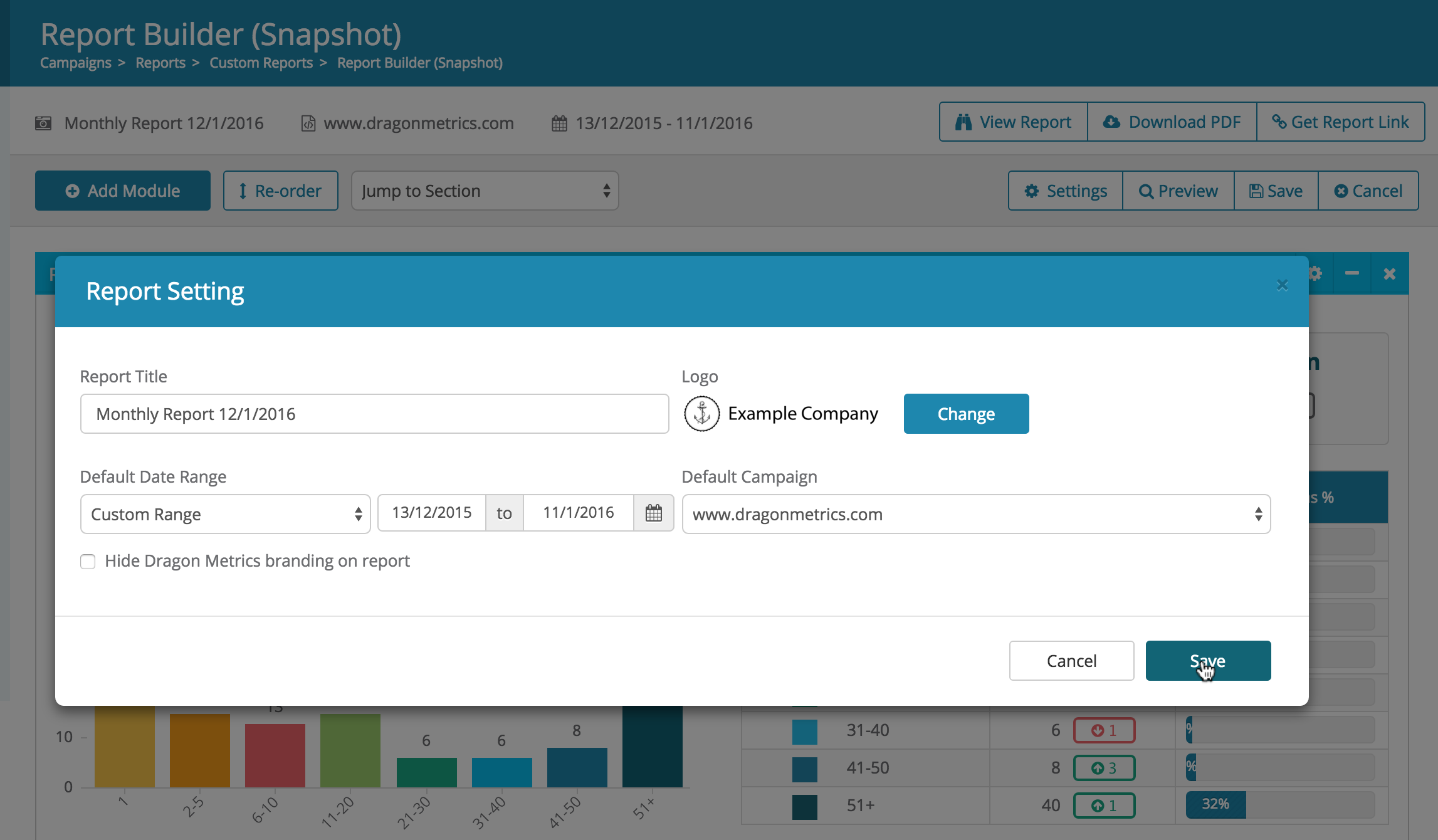The height and width of the screenshot is (840, 1438).
Task: Click the Example Company anchor logo
Action: 701,414
